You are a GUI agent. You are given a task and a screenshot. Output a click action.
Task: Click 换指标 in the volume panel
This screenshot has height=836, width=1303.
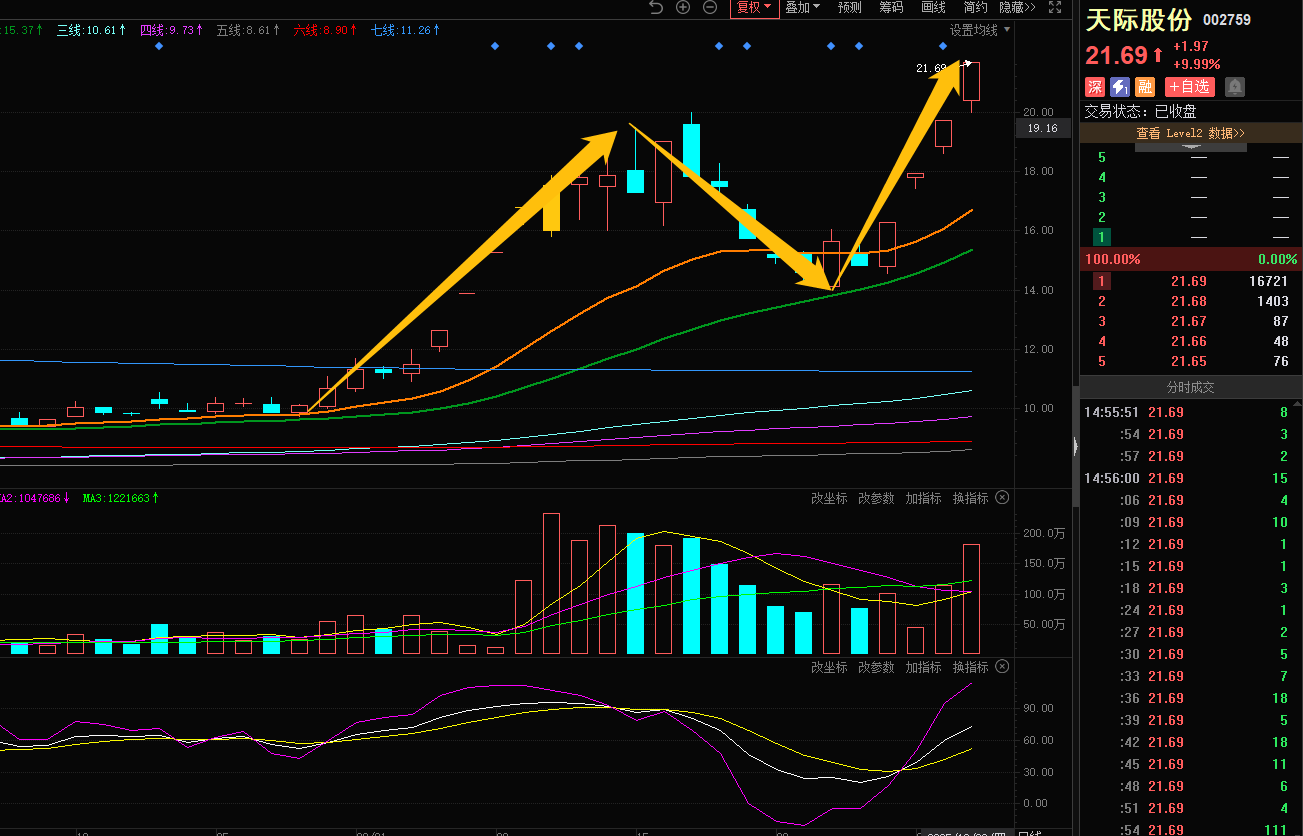969,498
